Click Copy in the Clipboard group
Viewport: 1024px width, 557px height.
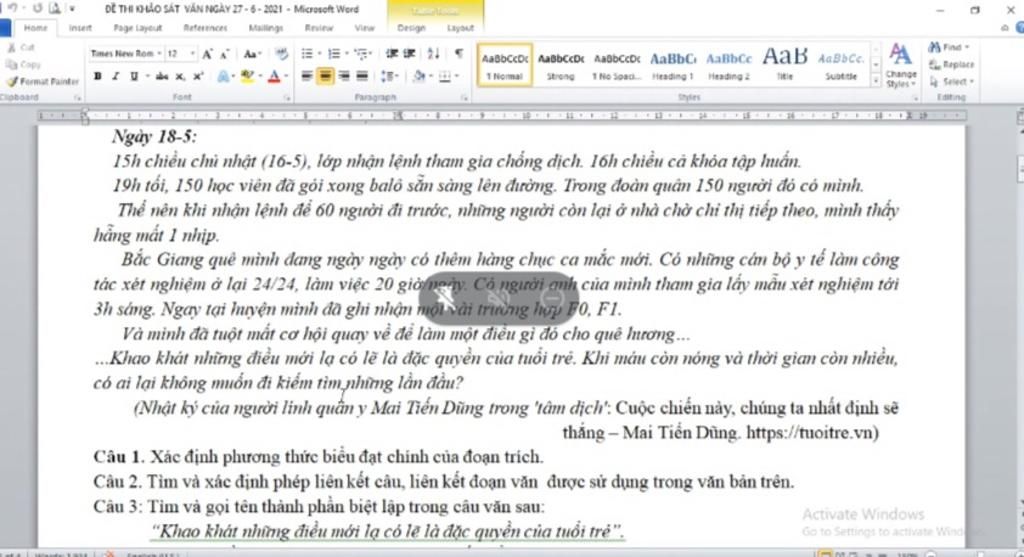(24, 65)
